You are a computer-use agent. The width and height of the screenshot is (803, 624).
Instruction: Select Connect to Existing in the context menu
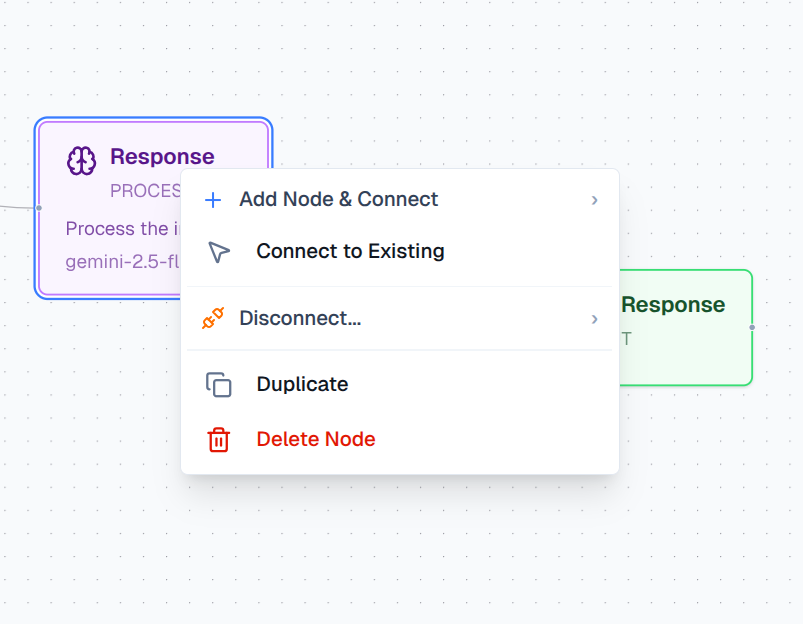point(350,252)
